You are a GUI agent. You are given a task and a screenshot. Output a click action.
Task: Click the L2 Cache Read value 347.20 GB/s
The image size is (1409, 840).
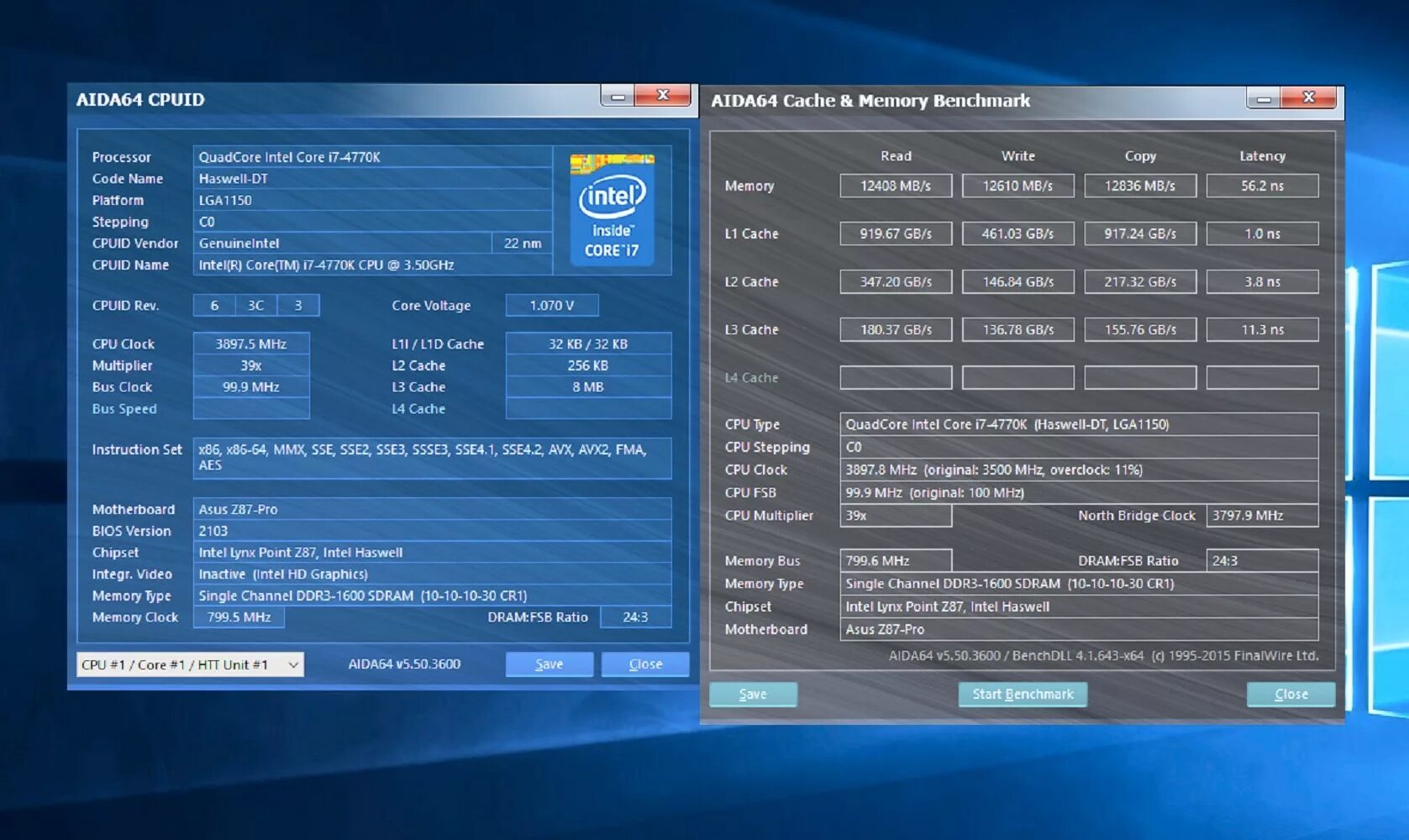tap(896, 281)
